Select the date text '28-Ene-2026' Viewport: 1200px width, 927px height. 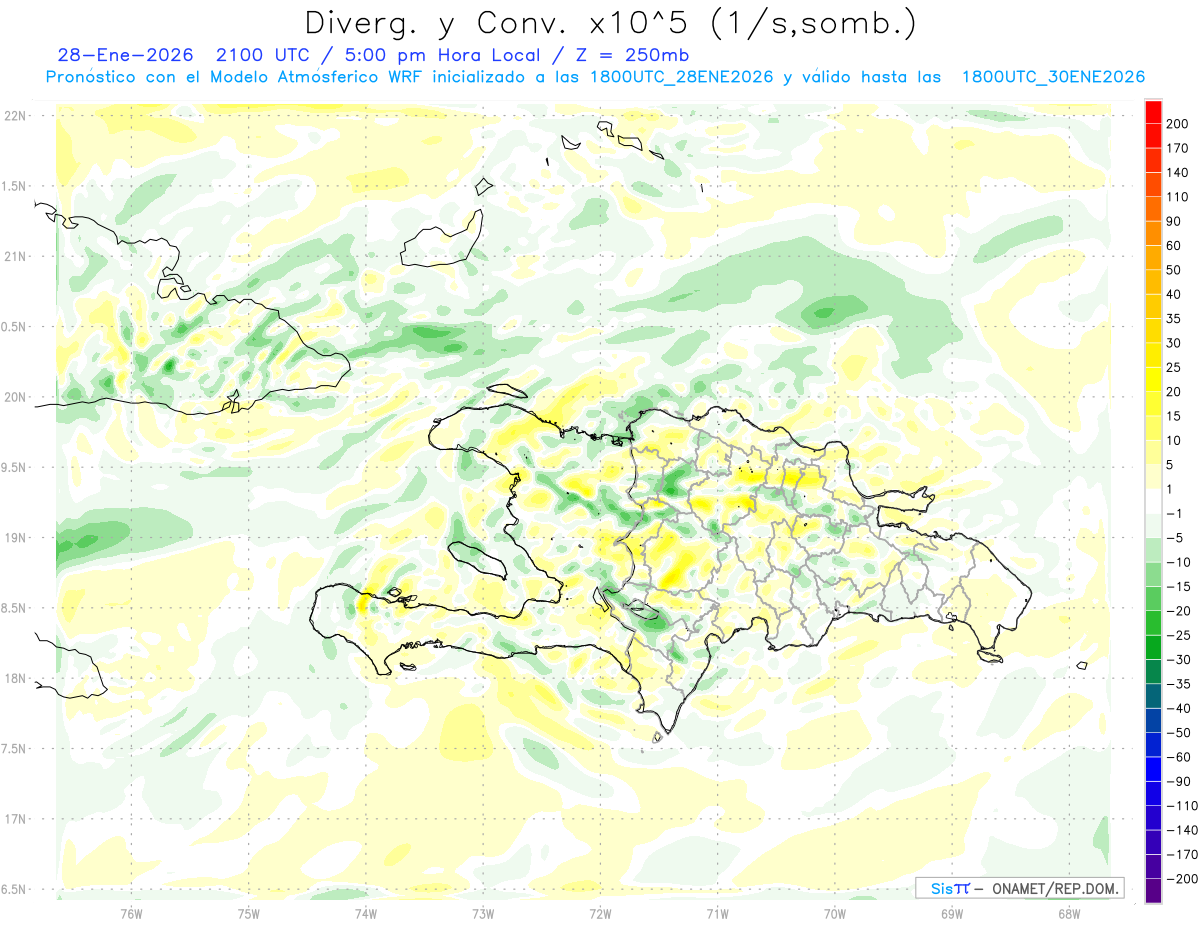tap(125, 55)
